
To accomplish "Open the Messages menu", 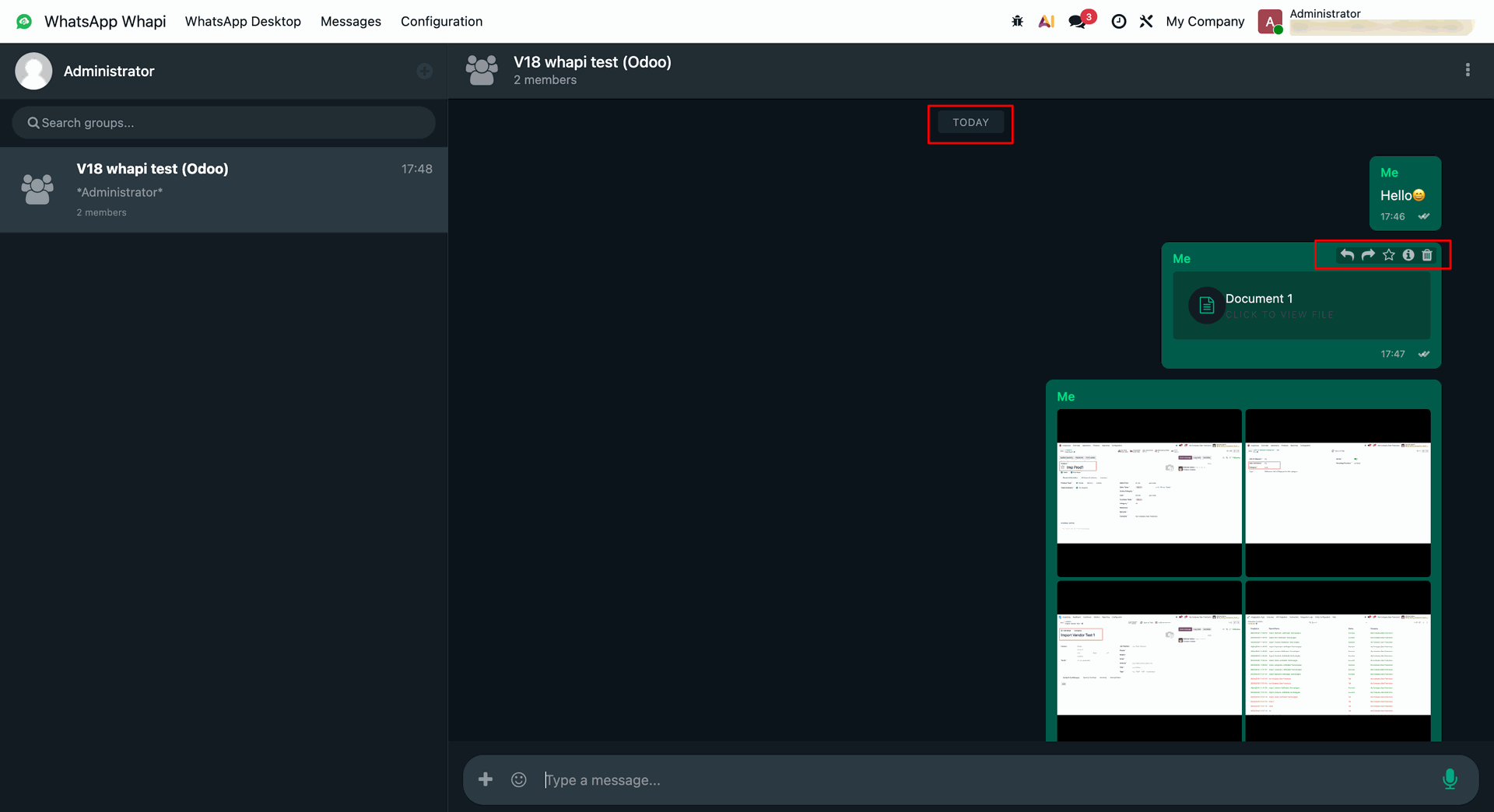I will pos(351,22).
